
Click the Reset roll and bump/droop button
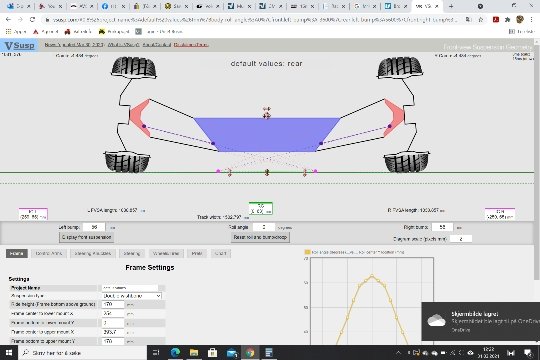click(260, 237)
